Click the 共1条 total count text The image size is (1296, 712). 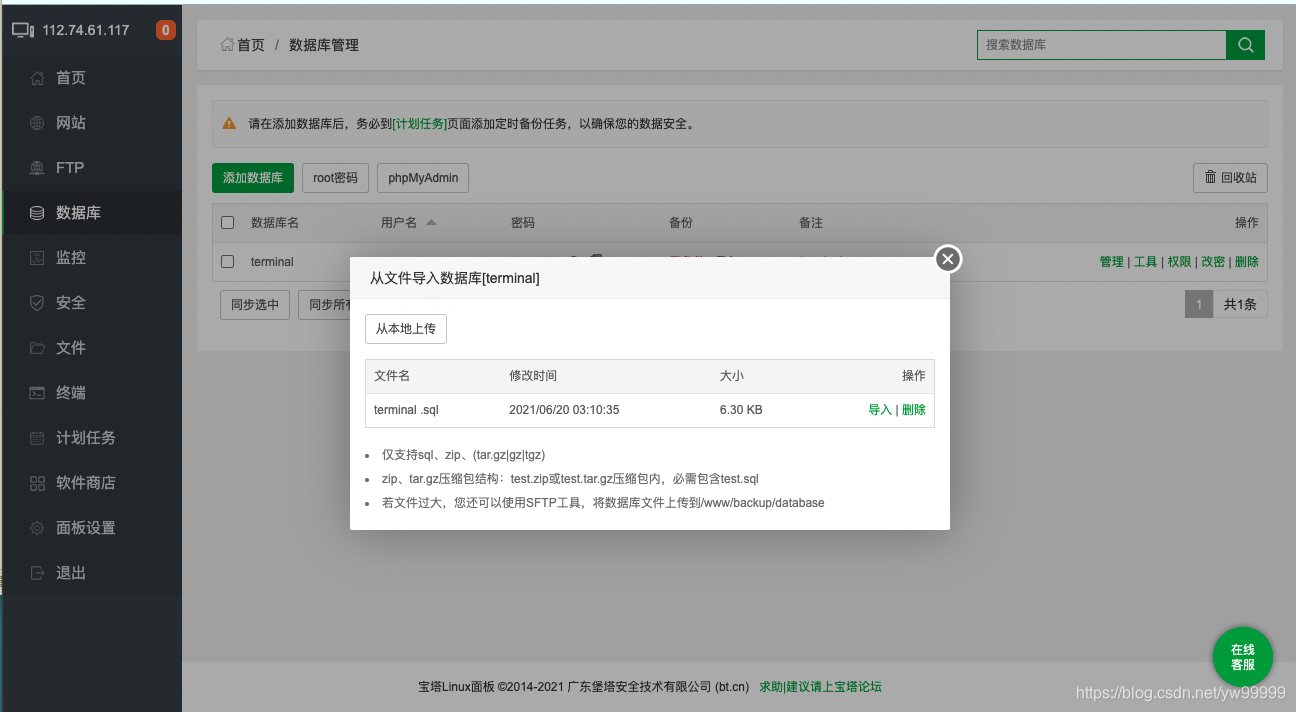1240,304
